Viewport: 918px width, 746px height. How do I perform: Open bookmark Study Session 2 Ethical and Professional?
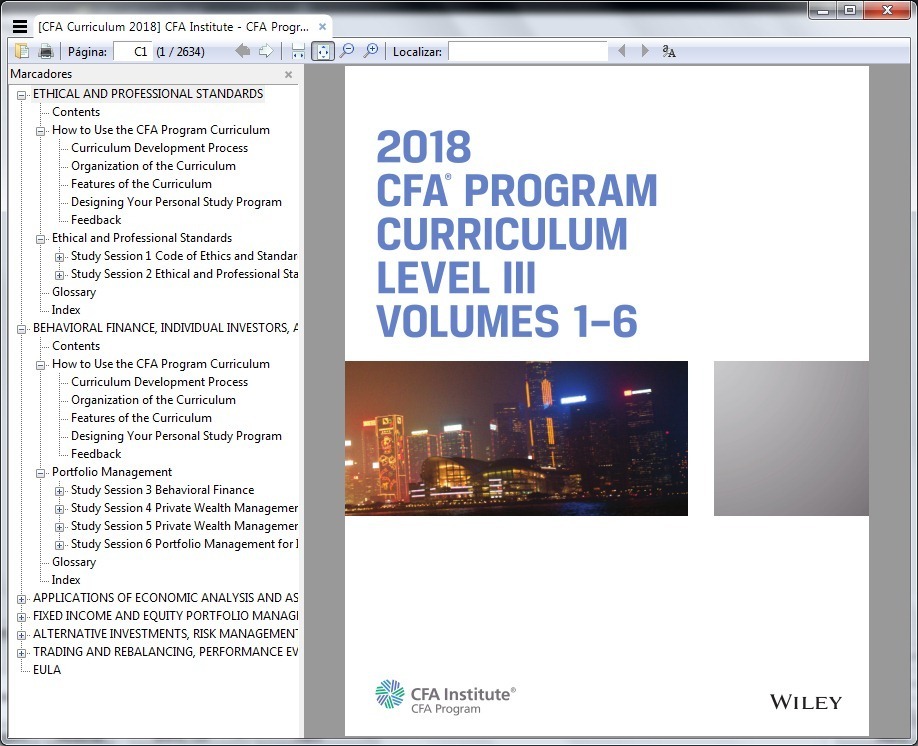click(x=184, y=274)
